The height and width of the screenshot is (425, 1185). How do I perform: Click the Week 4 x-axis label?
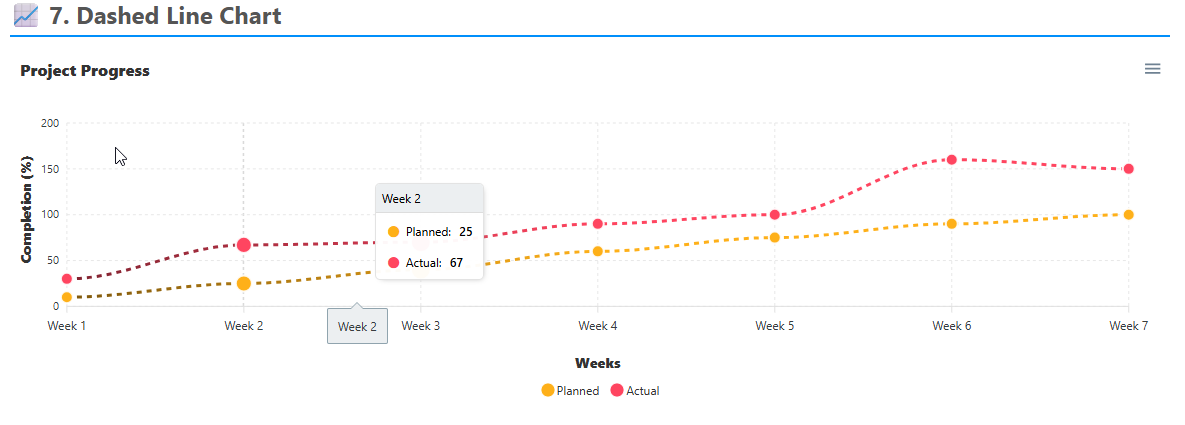point(598,326)
